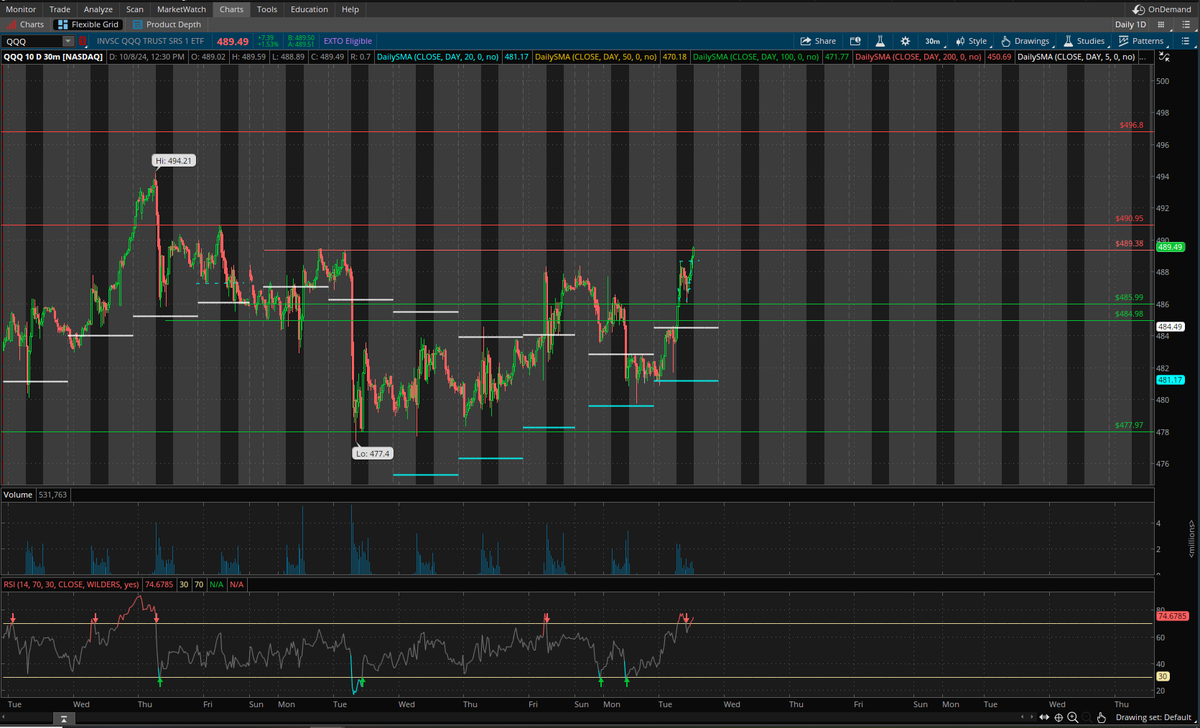The width and height of the screenshot is (1200, 728).
Task: Click the 489.49 current price axis bubble
Action: (x=1170, y=247)
